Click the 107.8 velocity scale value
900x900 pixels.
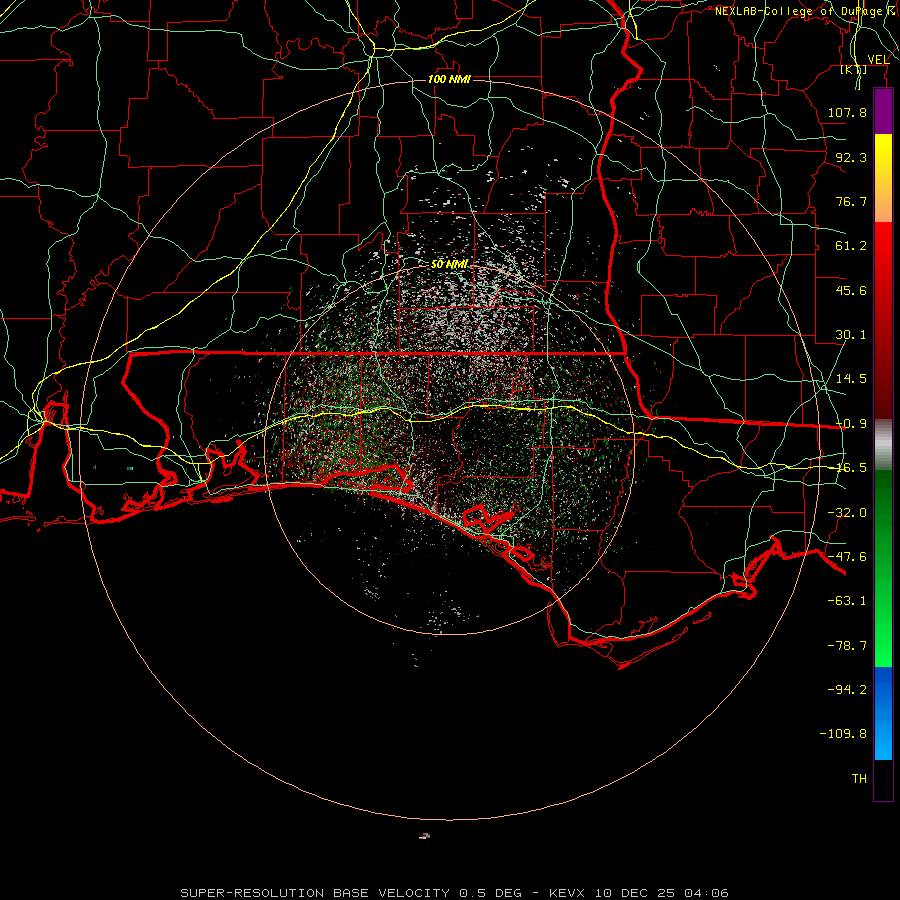tap(847, 112)
